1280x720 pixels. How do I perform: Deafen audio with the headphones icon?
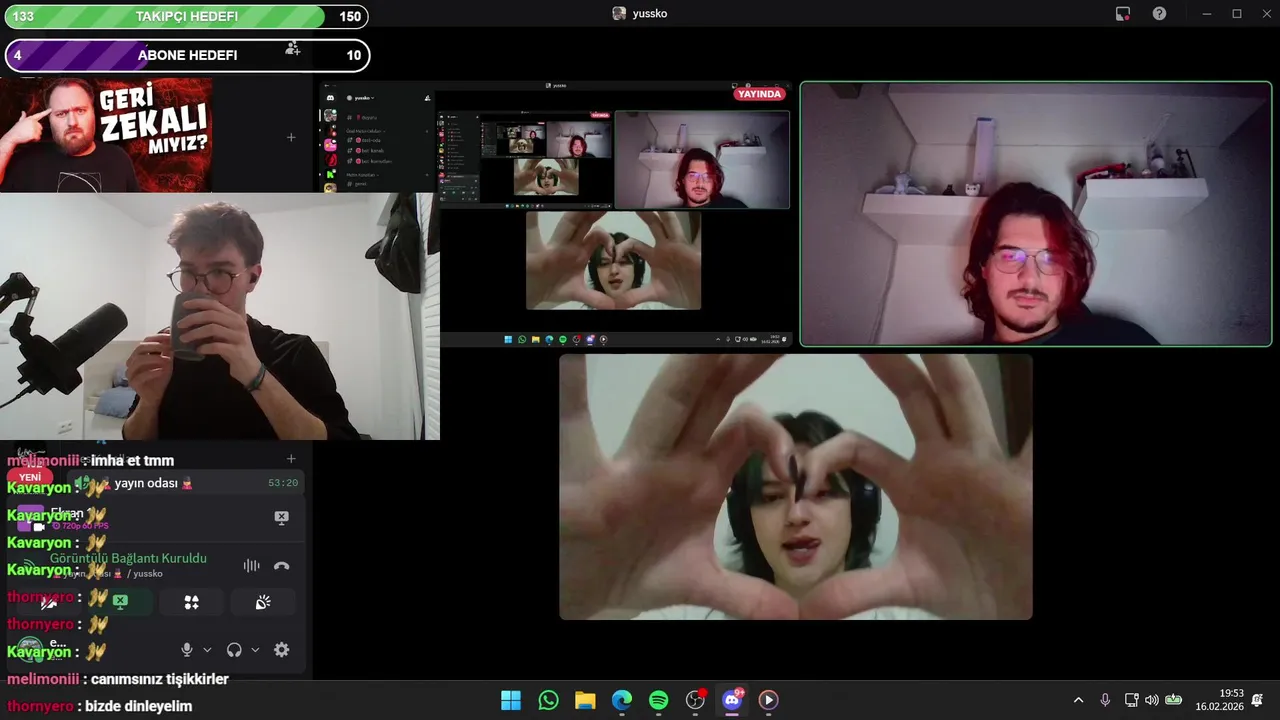234,650
